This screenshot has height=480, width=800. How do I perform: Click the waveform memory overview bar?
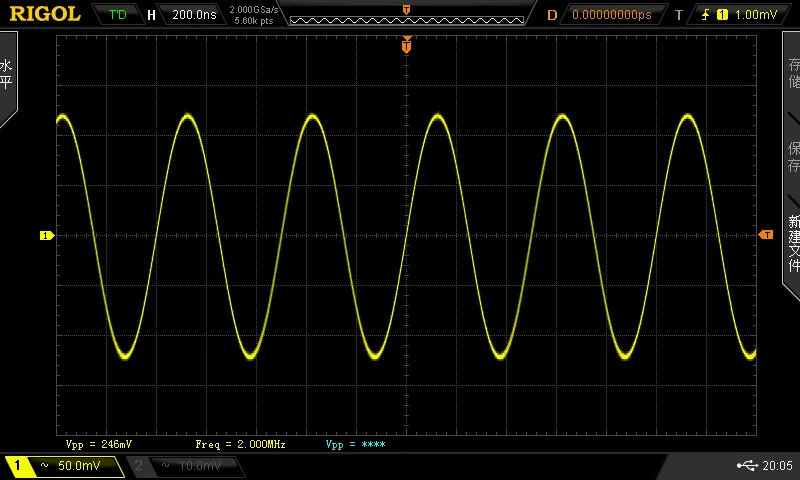[407, 20]
